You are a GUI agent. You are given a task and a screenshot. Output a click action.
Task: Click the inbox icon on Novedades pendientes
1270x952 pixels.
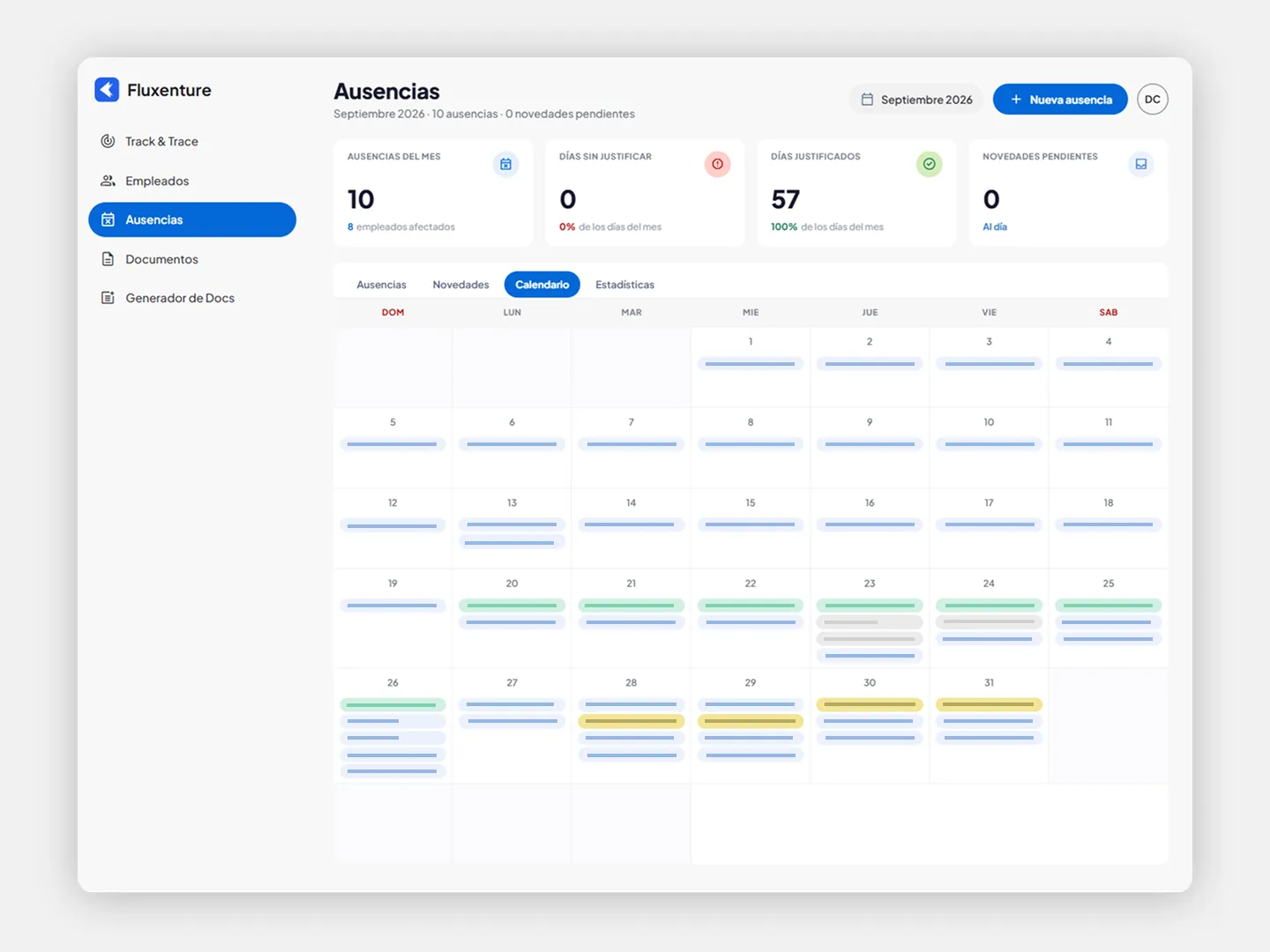click(x=1140, y=164)
